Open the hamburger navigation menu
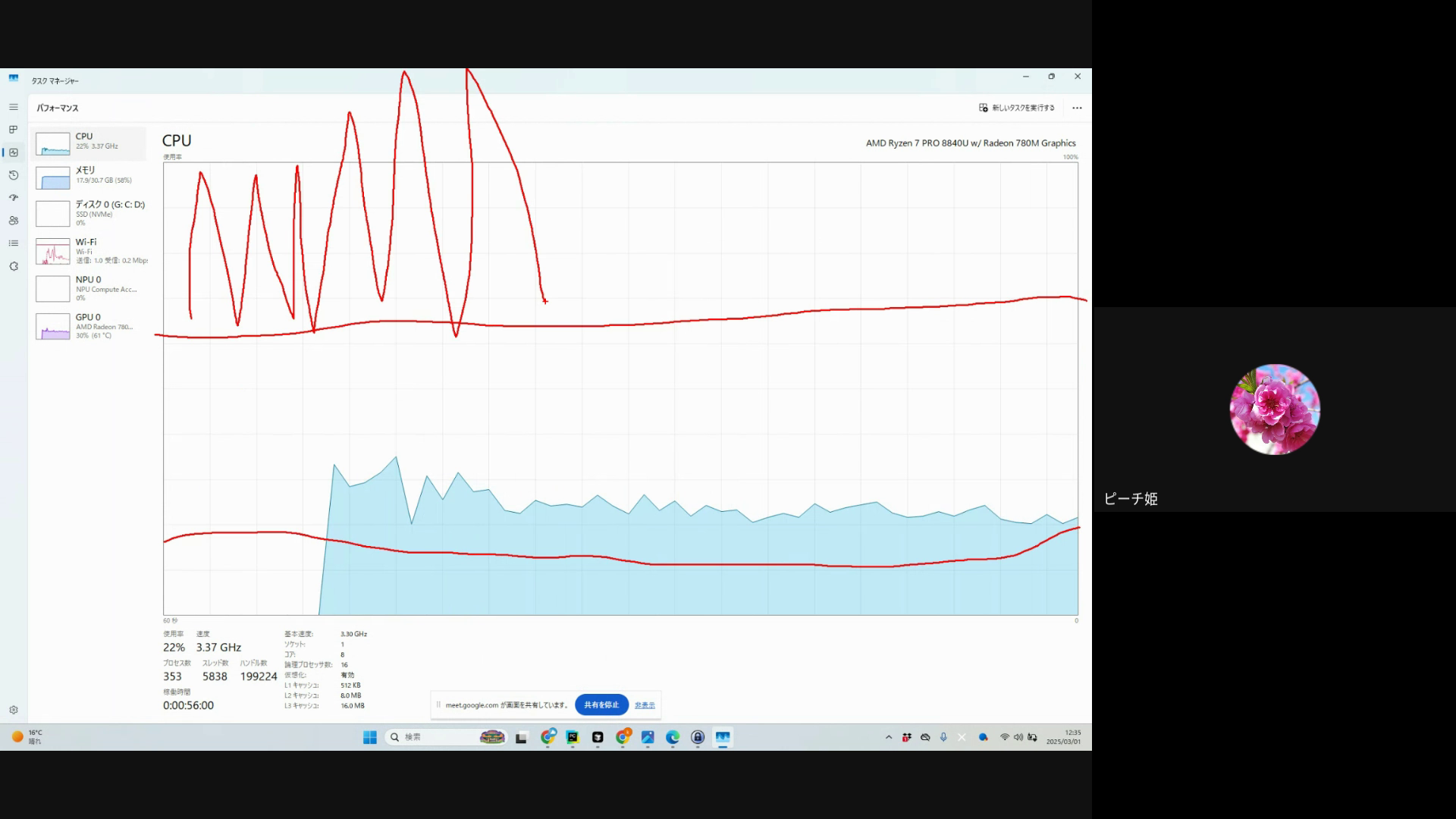The width and height of the screenshot is (1456, 819). tap(14, 107)
